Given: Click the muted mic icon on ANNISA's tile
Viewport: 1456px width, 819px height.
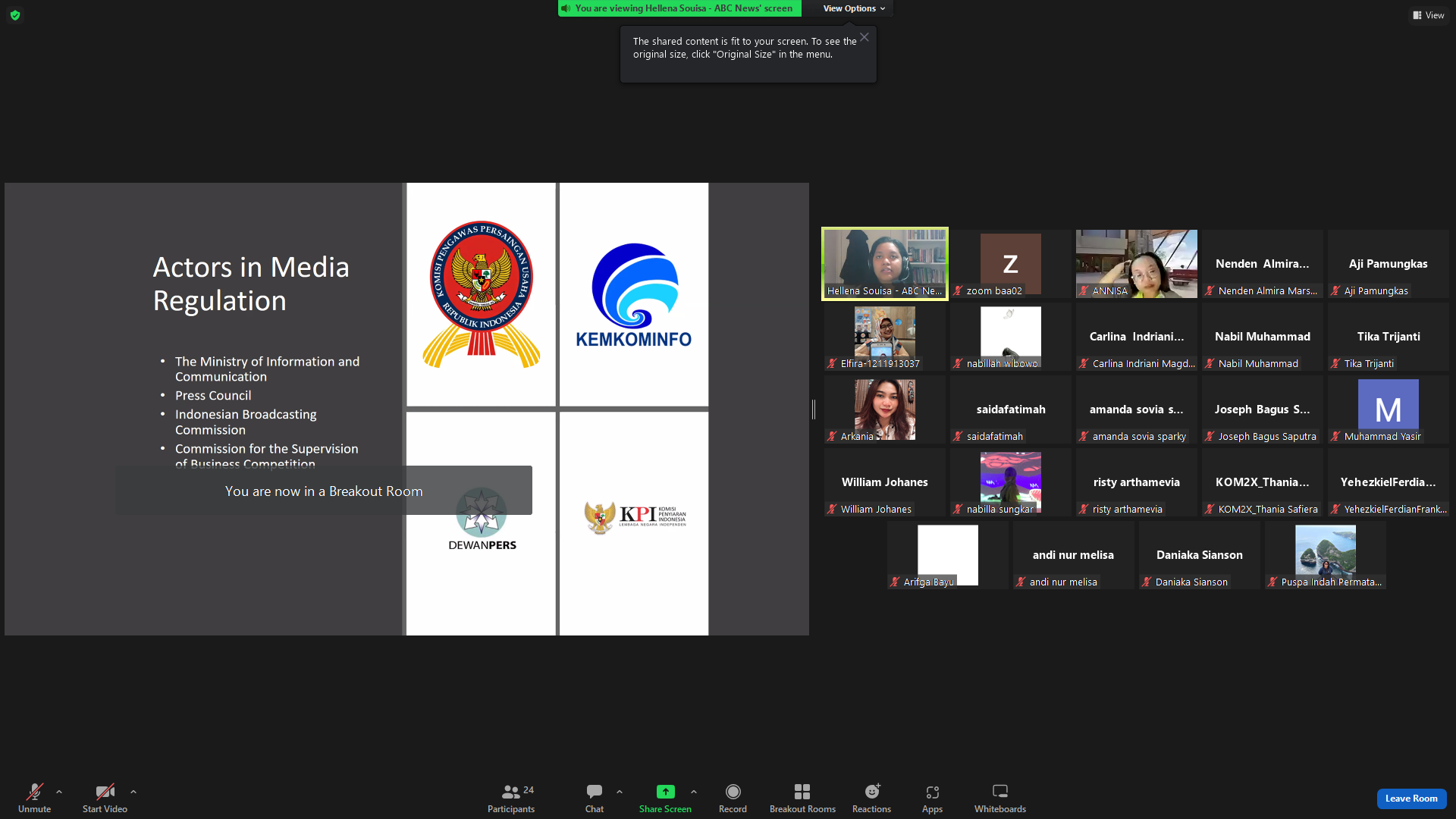Looking at the screenshot, I should tap(1084, 290).
